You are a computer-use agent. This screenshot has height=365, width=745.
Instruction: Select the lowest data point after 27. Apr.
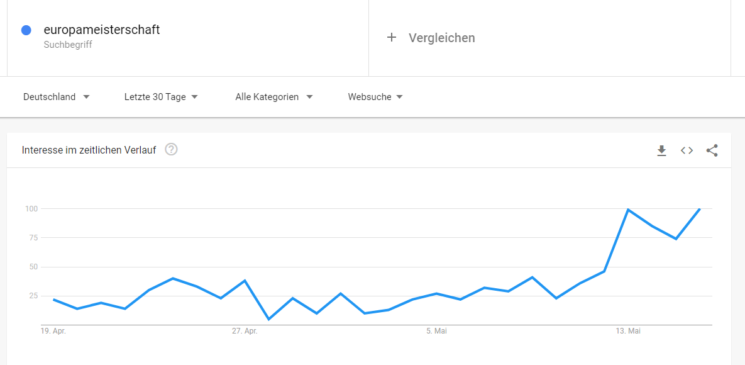point(269,319)
